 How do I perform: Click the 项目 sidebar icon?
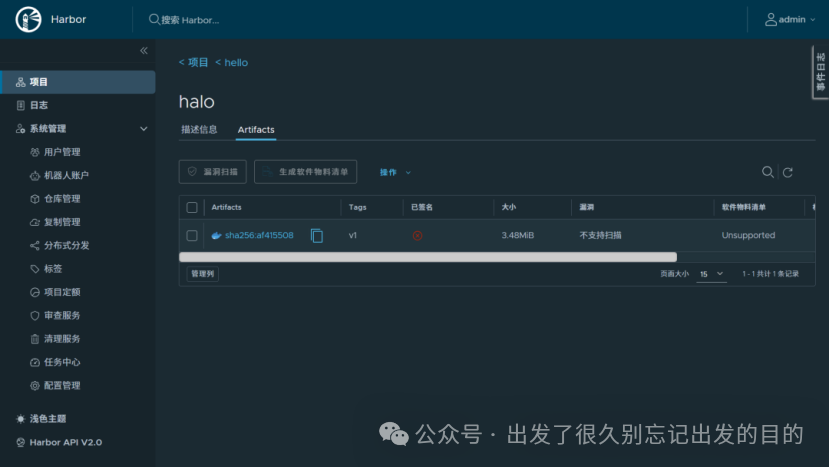[x=21, y=82]
